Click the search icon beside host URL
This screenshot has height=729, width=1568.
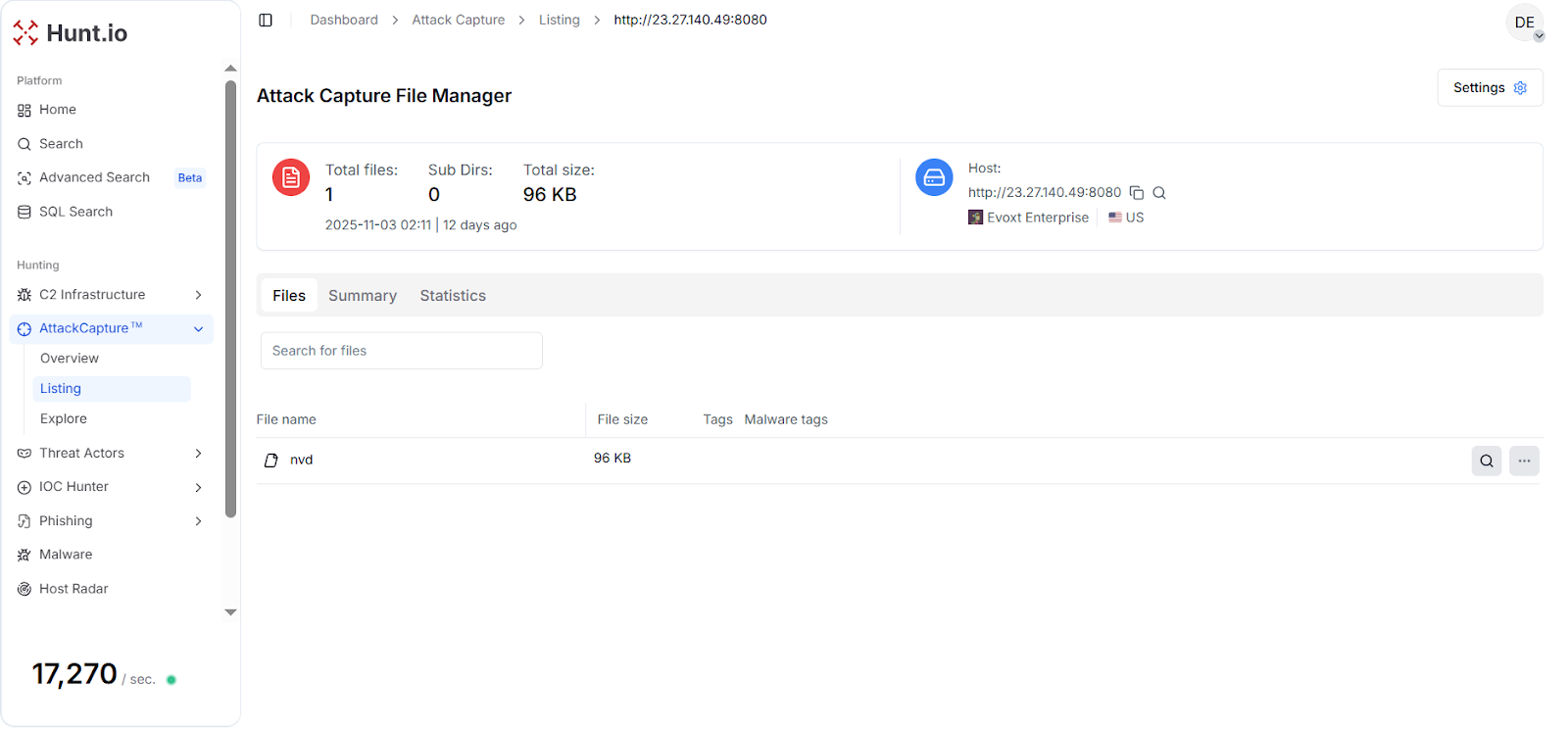[1159, 193]
